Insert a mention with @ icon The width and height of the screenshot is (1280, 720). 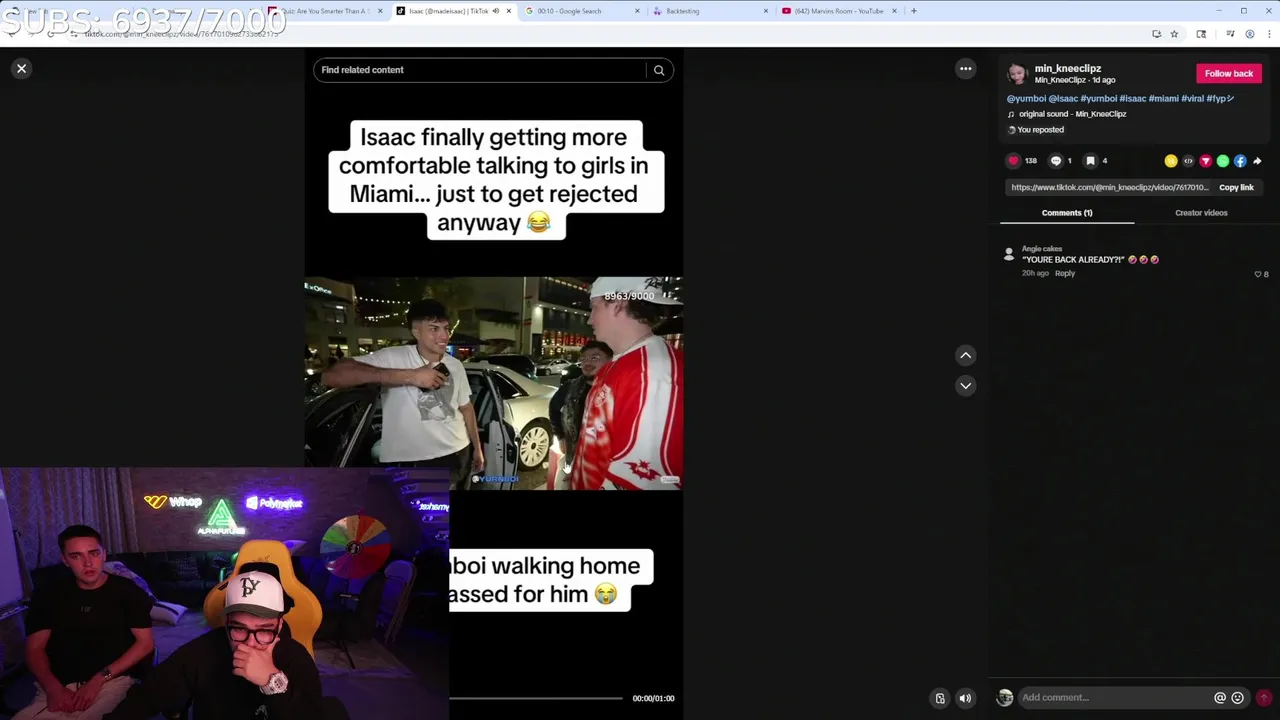[x=1220, y=698]
